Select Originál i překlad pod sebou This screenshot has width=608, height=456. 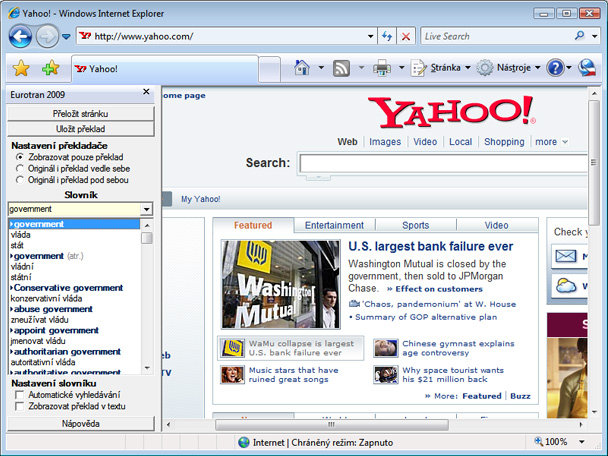tap(19, 180)
